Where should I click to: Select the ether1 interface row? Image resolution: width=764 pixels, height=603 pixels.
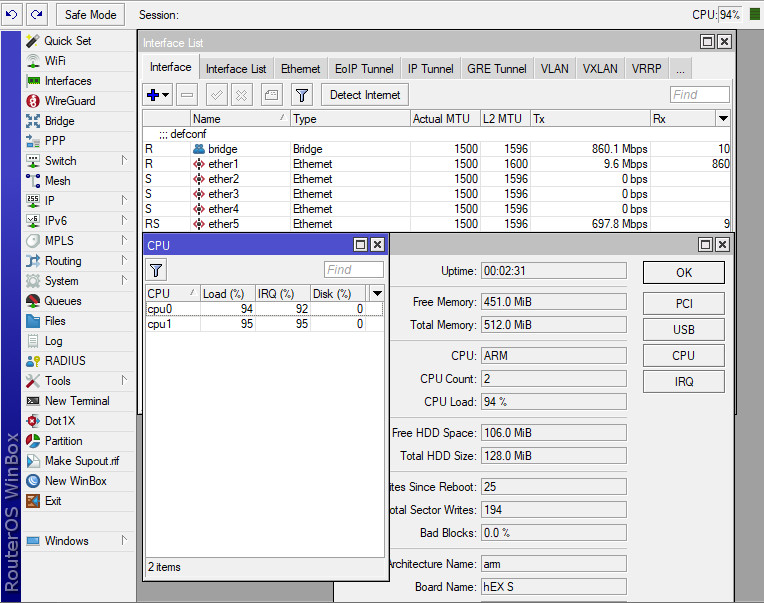(x=436, y=164)
